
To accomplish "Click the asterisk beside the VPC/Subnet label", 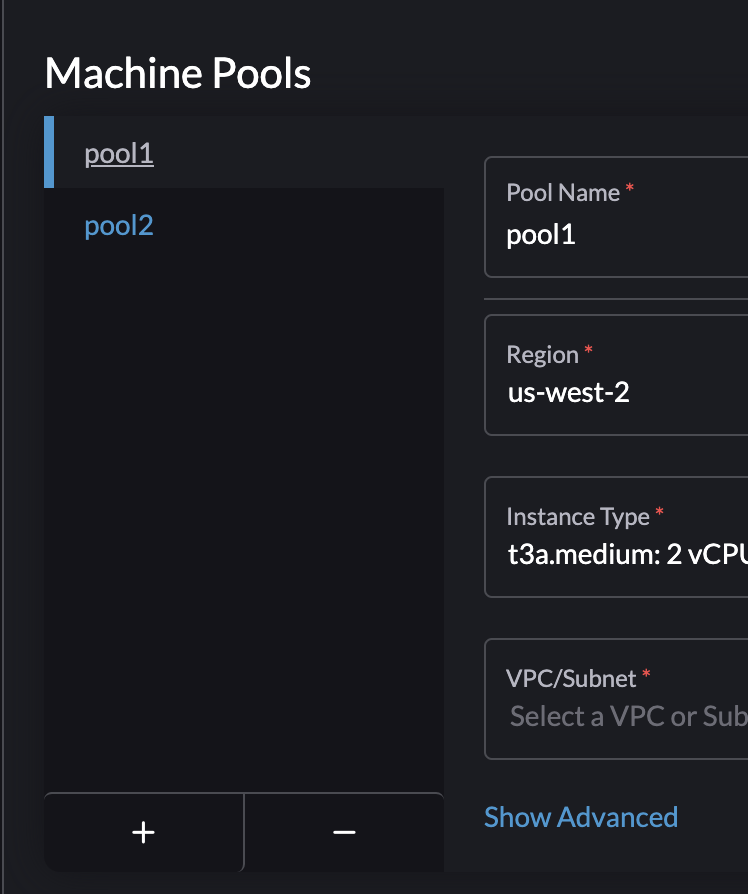I will (647, 672).
